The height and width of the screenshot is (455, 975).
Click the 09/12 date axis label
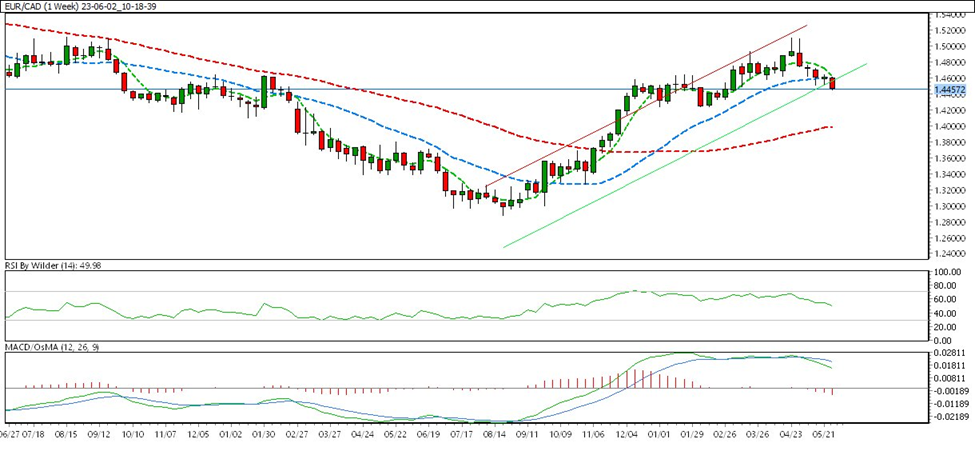tap(99, 433)
